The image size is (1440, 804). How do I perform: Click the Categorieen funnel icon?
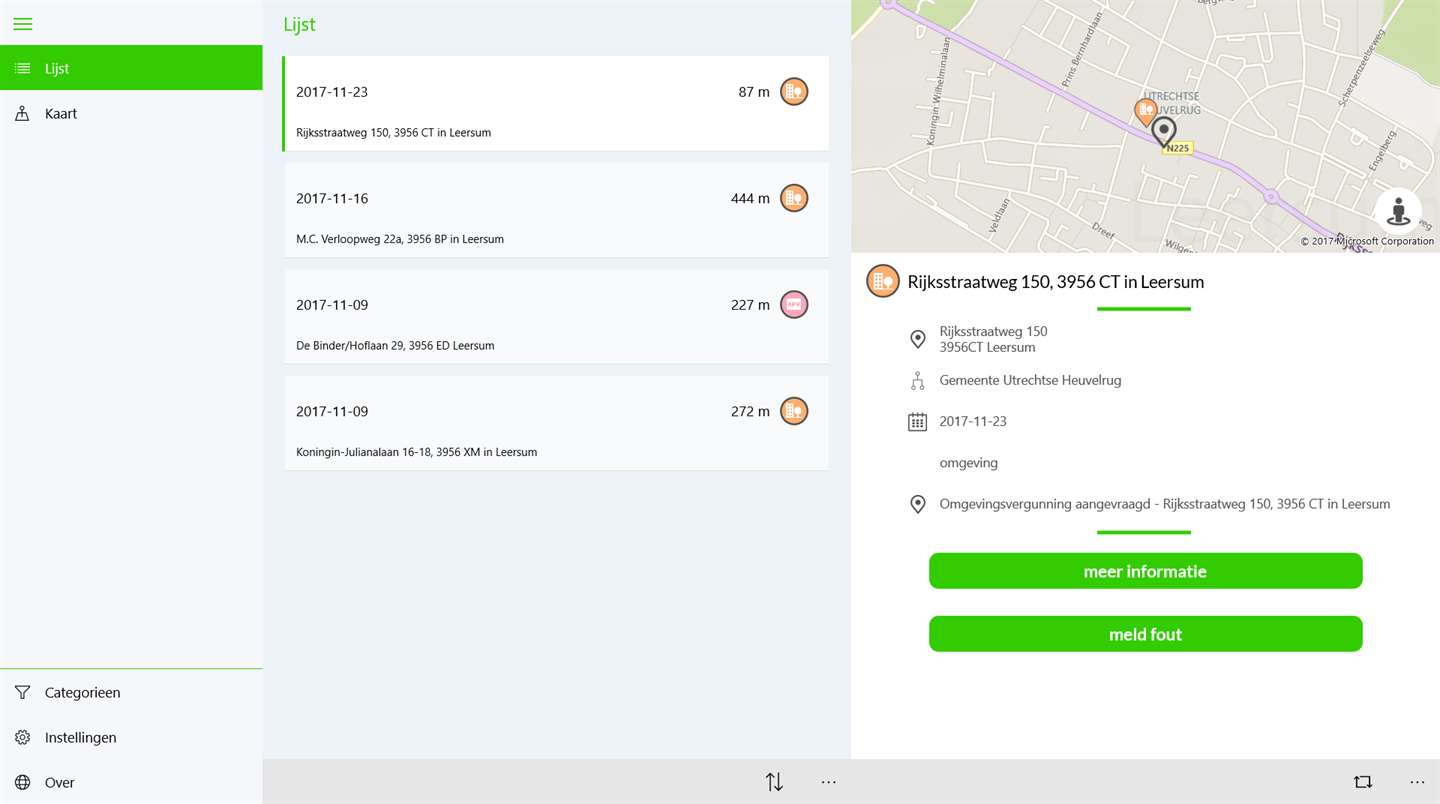click(22, 692)
